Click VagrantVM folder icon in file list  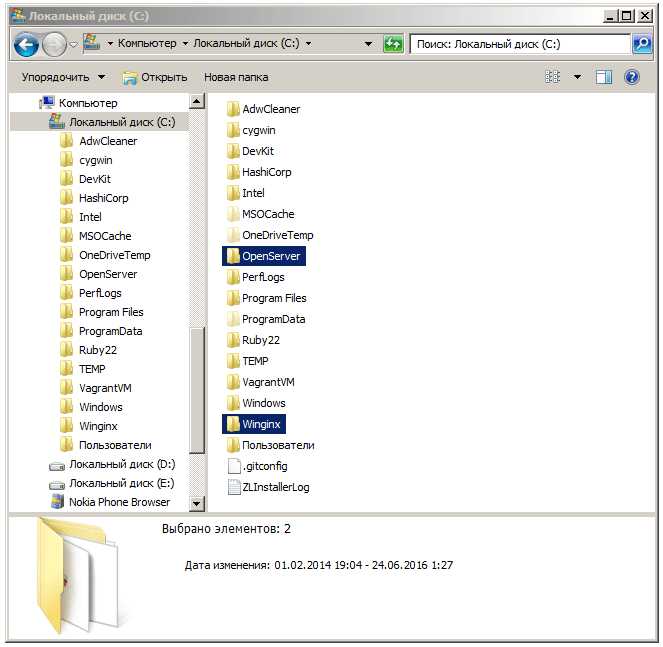coord(233,382)
